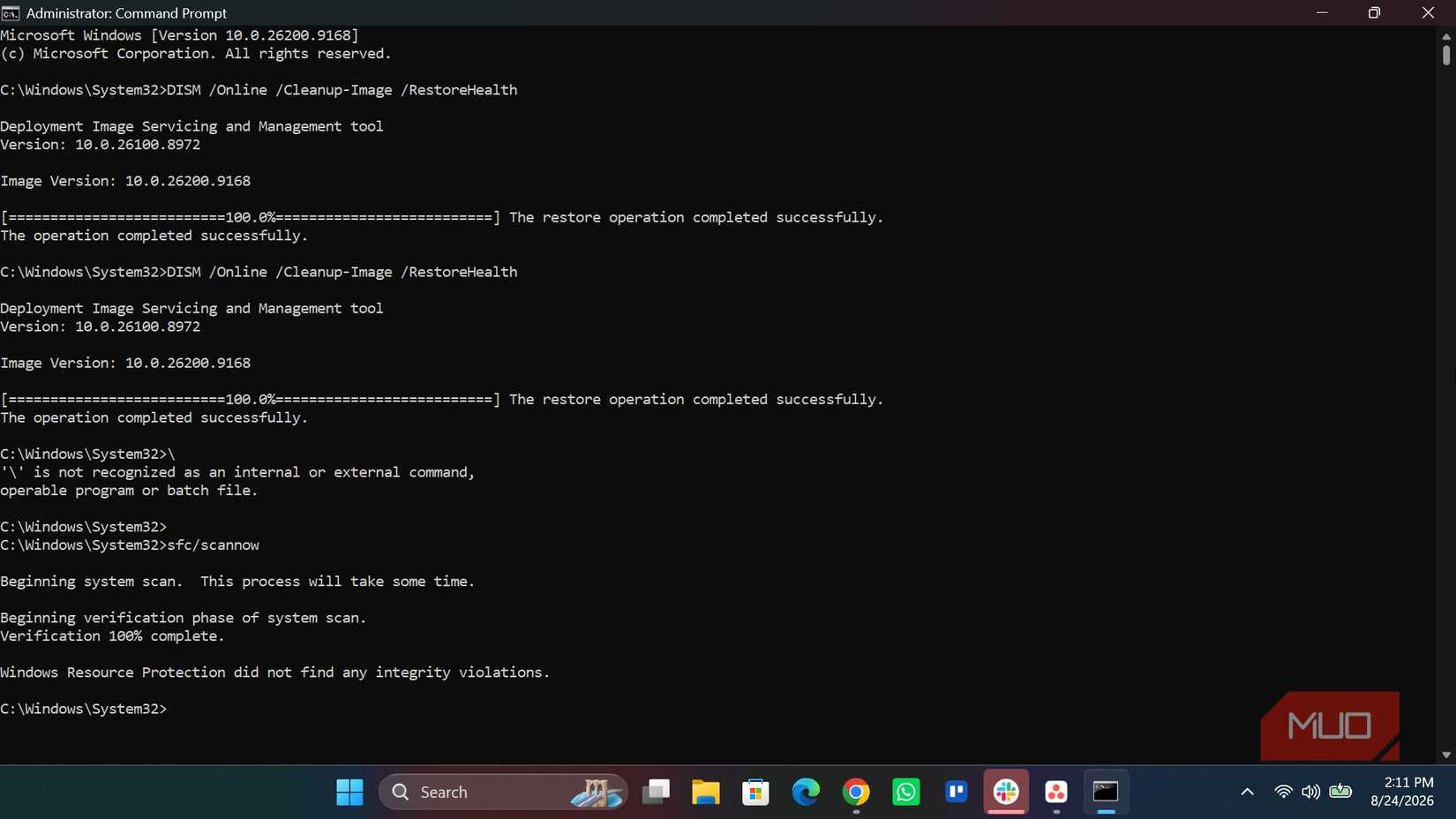This screenshot has height=819, width=1456.
Task: Show hidden system tray icons
Action: click(1247, 792)
